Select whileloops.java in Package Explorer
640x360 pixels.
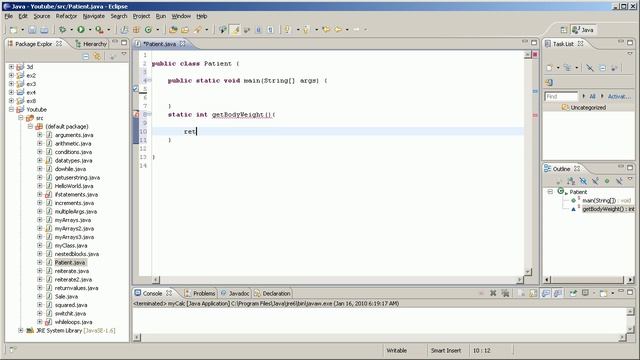(73, 322)
